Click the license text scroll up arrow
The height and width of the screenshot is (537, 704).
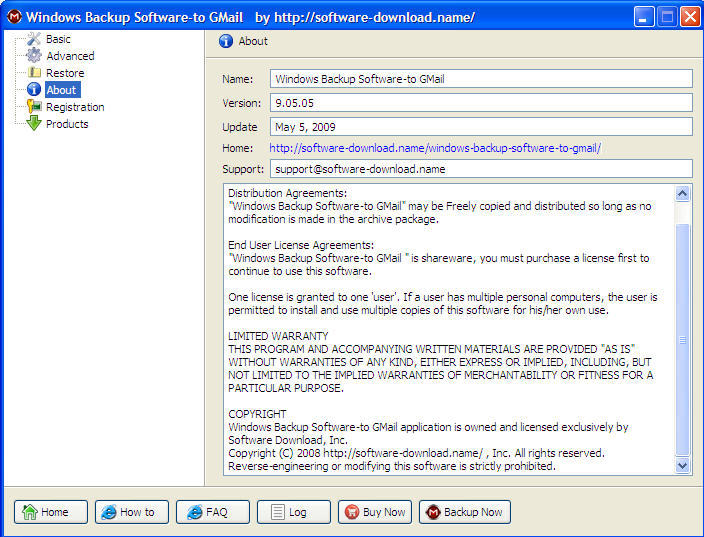point(682,194)
